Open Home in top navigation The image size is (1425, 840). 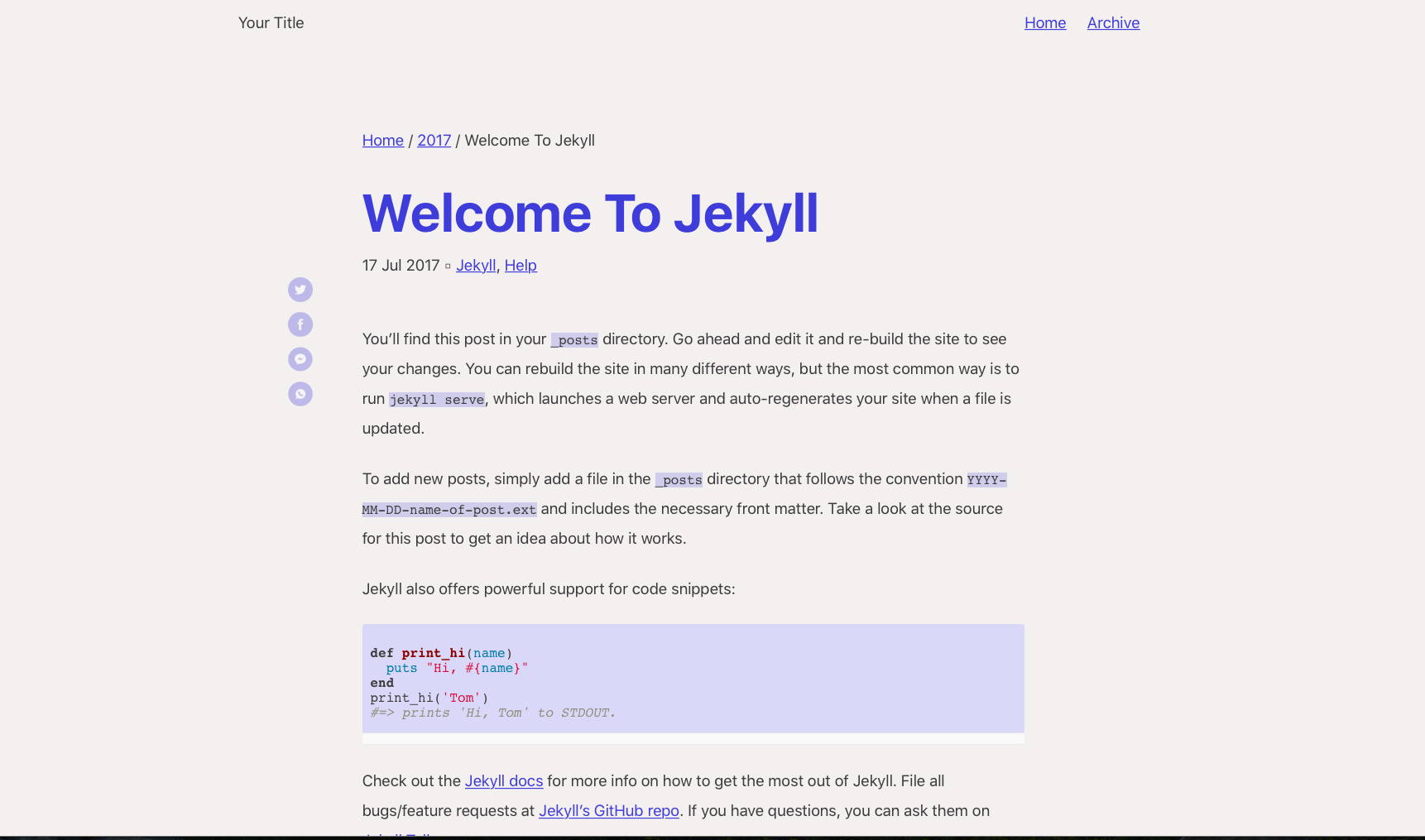1045,23
